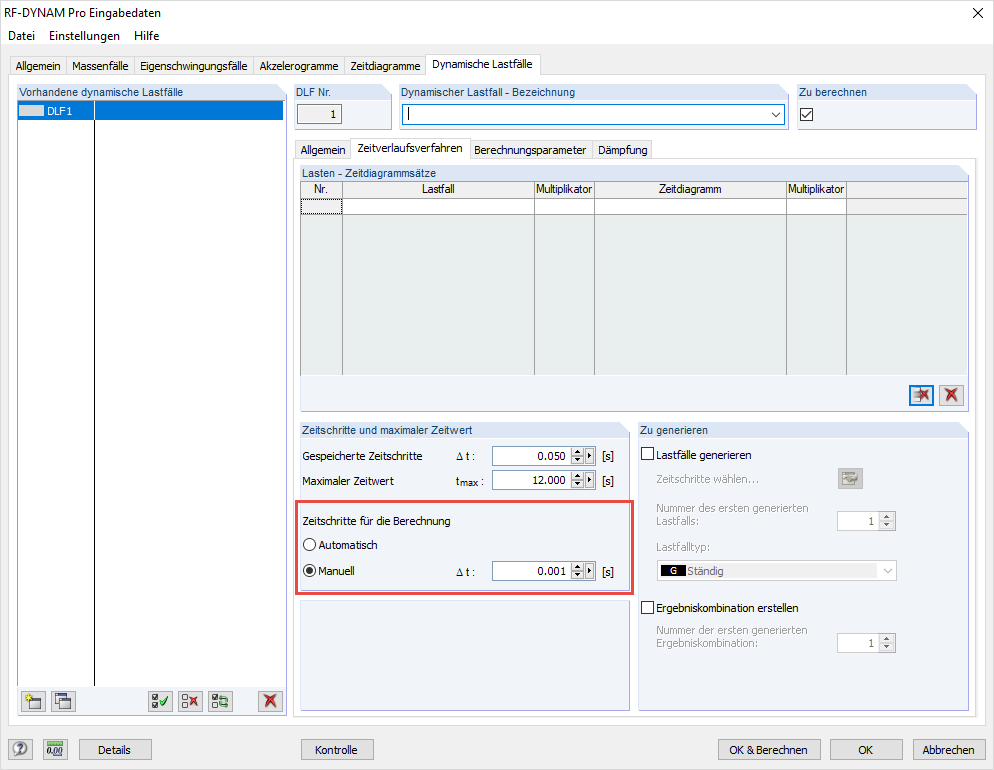Click the DLF Nr. field

pyautogui.click(x=320, y=114)
